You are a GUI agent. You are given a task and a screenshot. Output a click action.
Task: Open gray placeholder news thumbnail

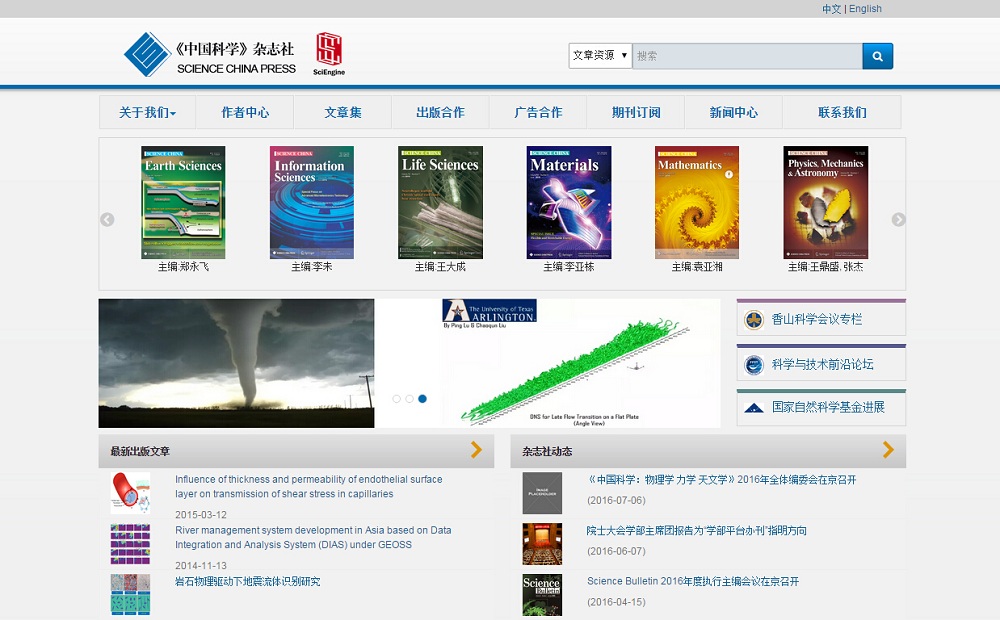pyautogui.click(x=542, y=492)
